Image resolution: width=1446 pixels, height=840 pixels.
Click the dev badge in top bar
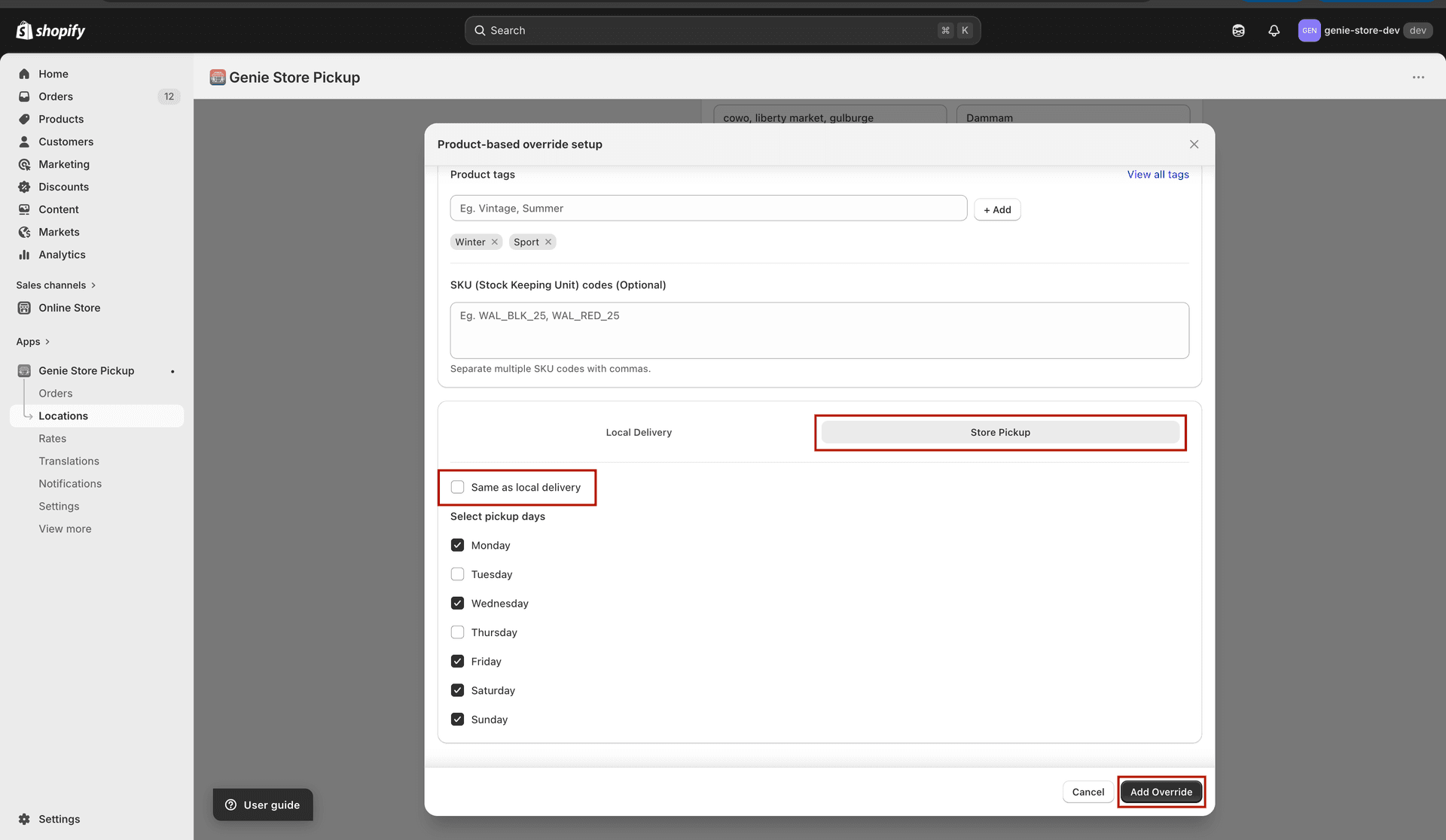click(1417, 31)
